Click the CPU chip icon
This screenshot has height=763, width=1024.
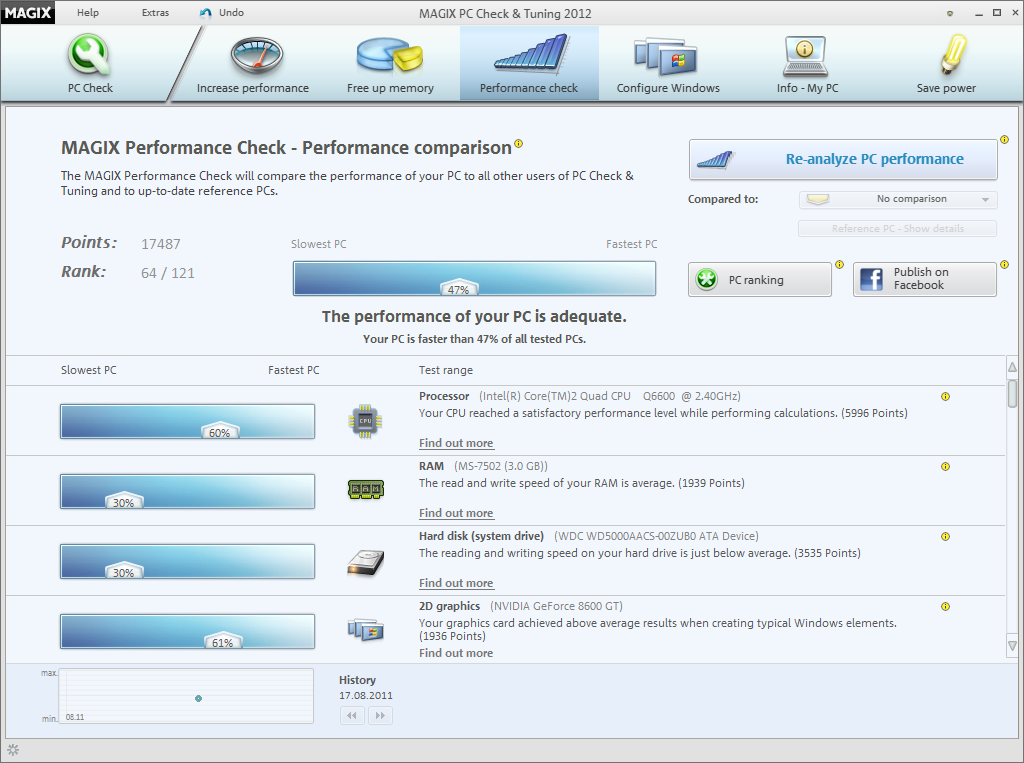[365, 421]
